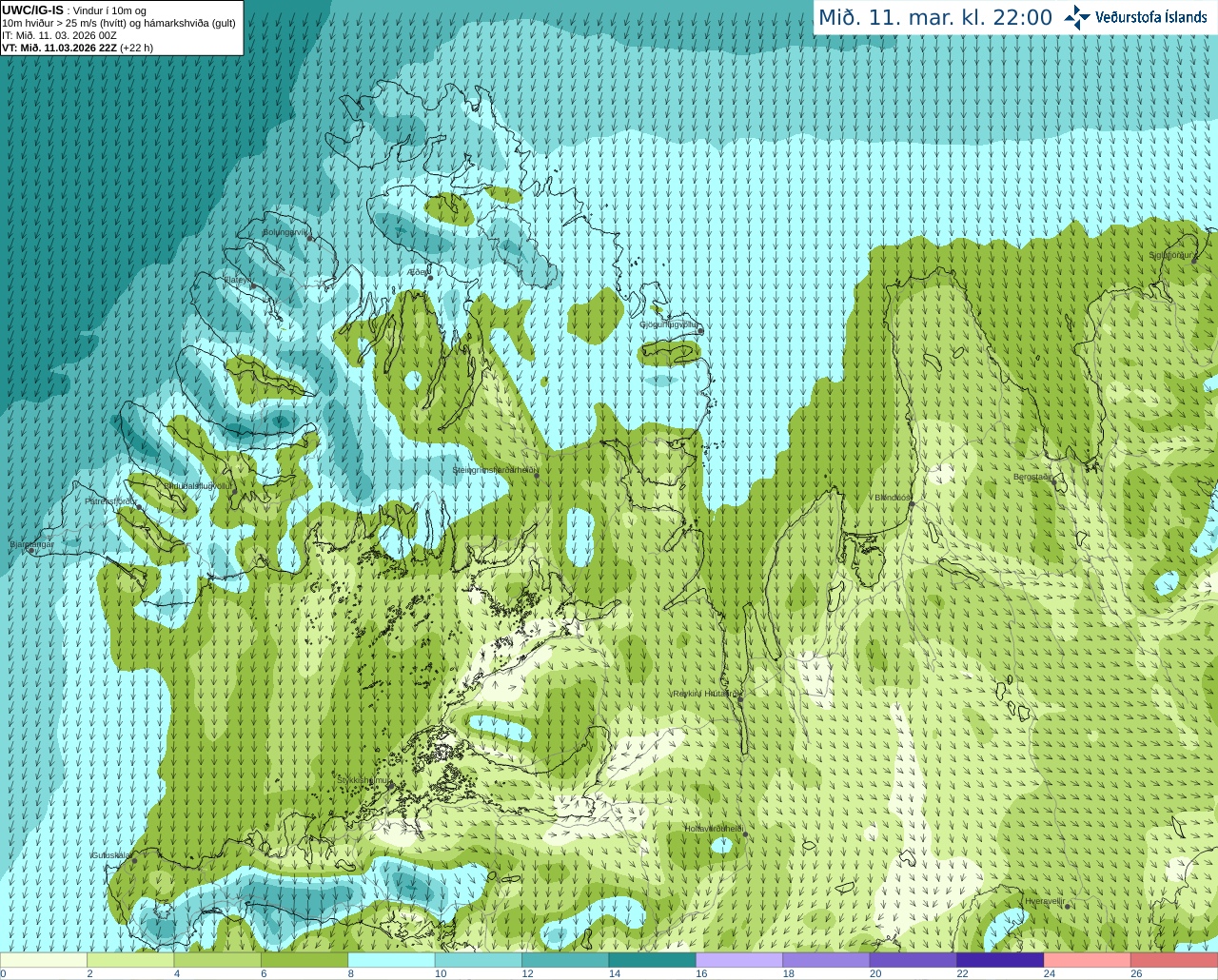Click the Veðurstofa Íslands wordmark text
1218x980 pixels.
click(1151, 17)
